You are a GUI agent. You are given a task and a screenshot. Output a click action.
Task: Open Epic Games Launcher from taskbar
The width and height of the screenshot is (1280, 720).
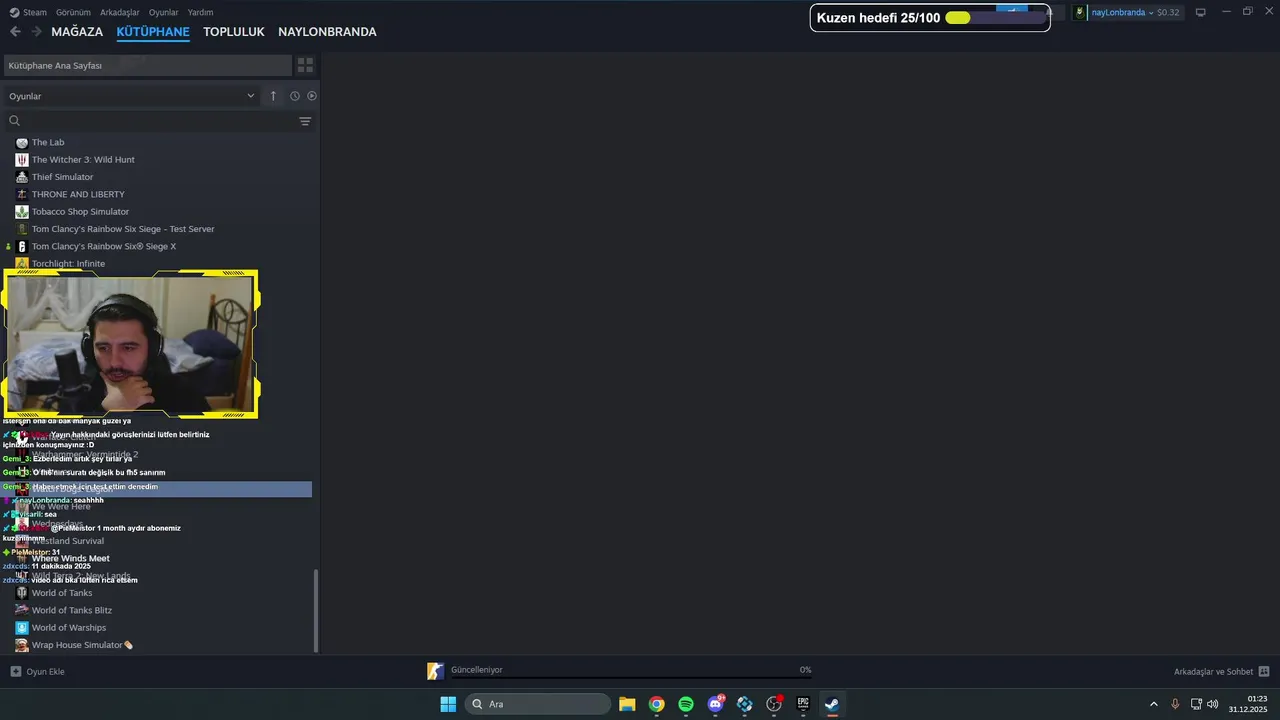click(803, 704)
